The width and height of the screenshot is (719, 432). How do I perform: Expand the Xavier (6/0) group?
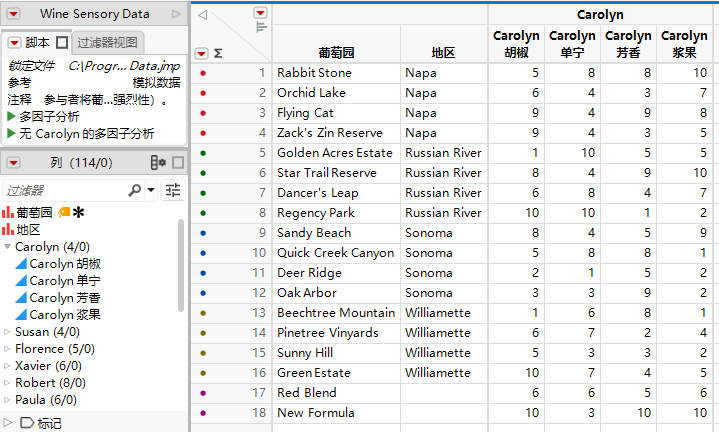[x=7, y=366]
